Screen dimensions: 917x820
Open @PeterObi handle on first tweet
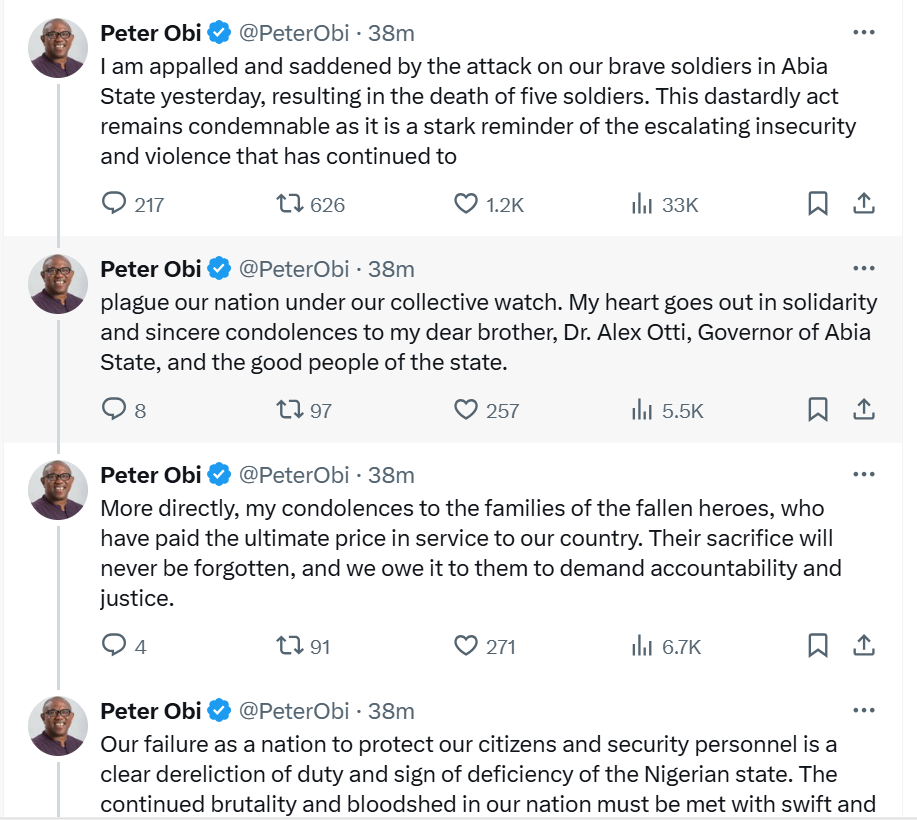(294, 33)
